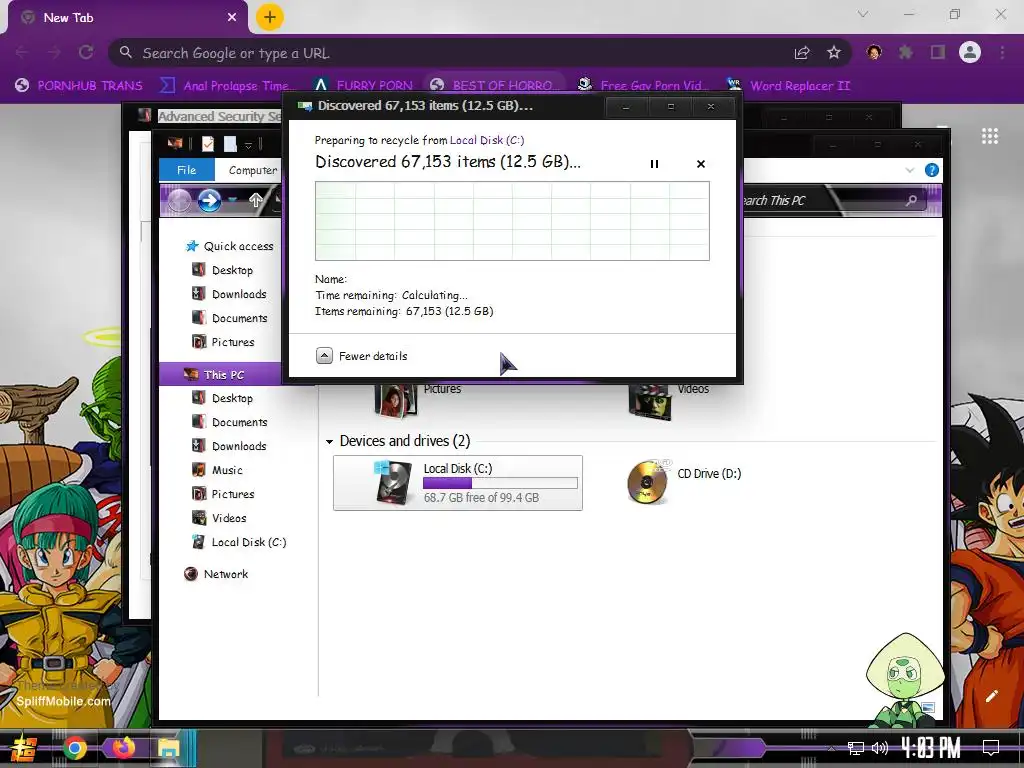Open the volume control in system tray
The height and width of the screenshot is (768, 1024).
[x=880, y=748]
